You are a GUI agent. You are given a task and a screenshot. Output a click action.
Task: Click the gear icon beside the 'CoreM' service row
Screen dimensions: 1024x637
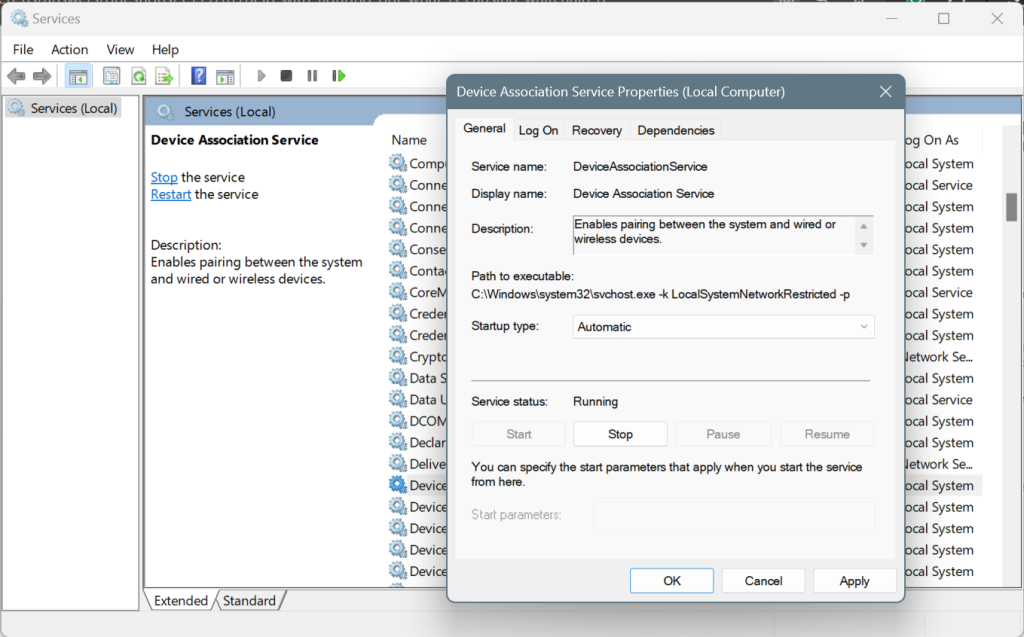pos(398,291)
